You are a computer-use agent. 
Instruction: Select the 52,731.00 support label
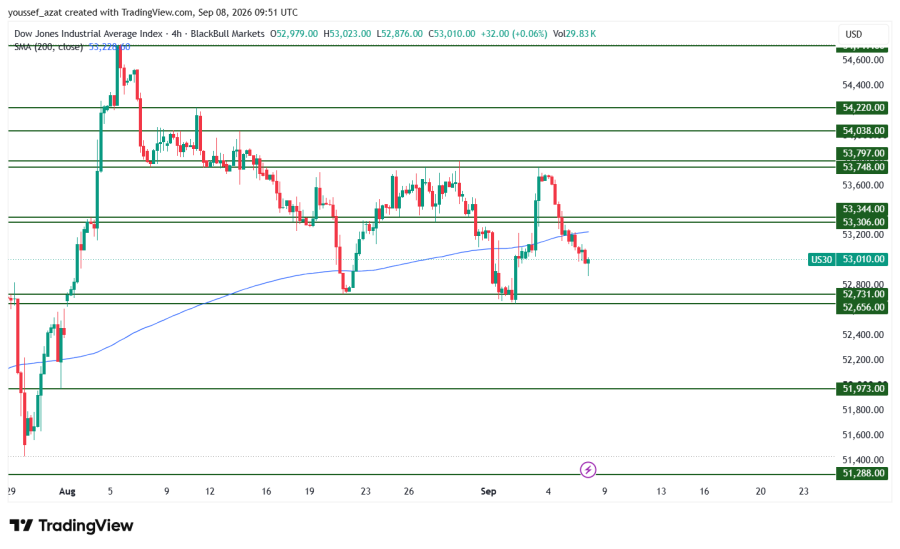[x=862, y=295]
